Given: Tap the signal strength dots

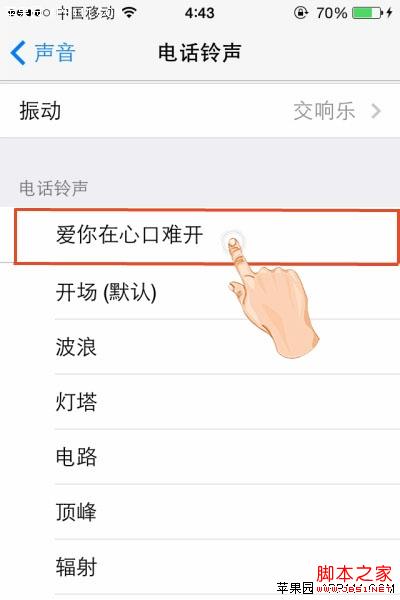Looking at the screenshot, I should click(28, 13).
